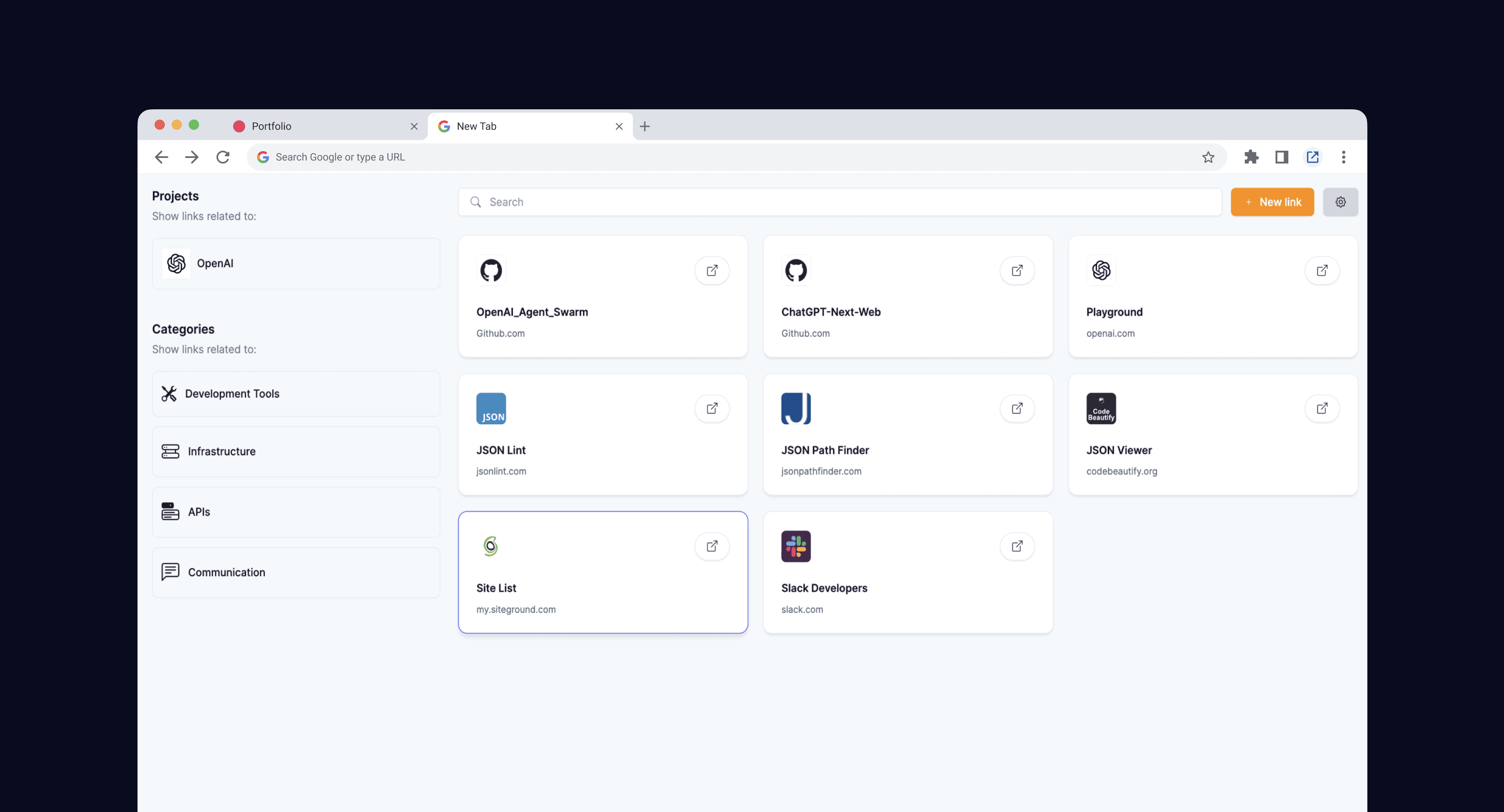Switch to the Portfolio tab
Viewport: 1504px width, 812px height.
coord(271,126)
